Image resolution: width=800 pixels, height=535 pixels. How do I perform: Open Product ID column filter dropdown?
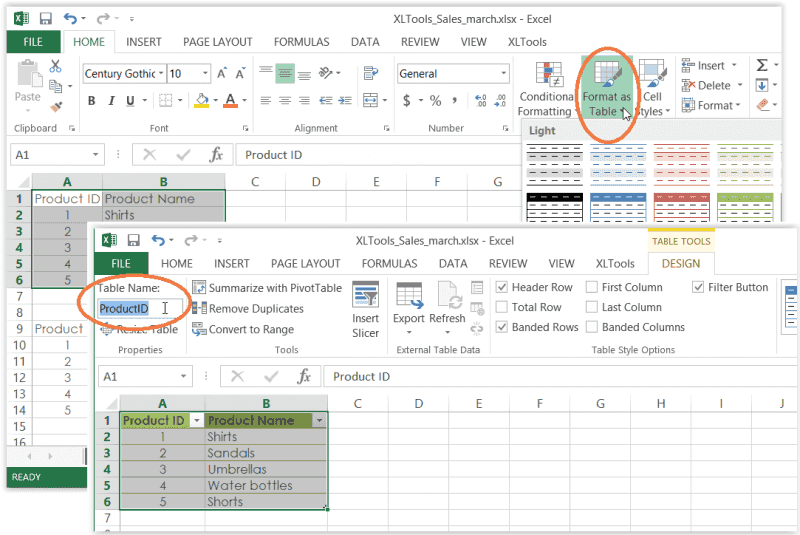(196, 421)
